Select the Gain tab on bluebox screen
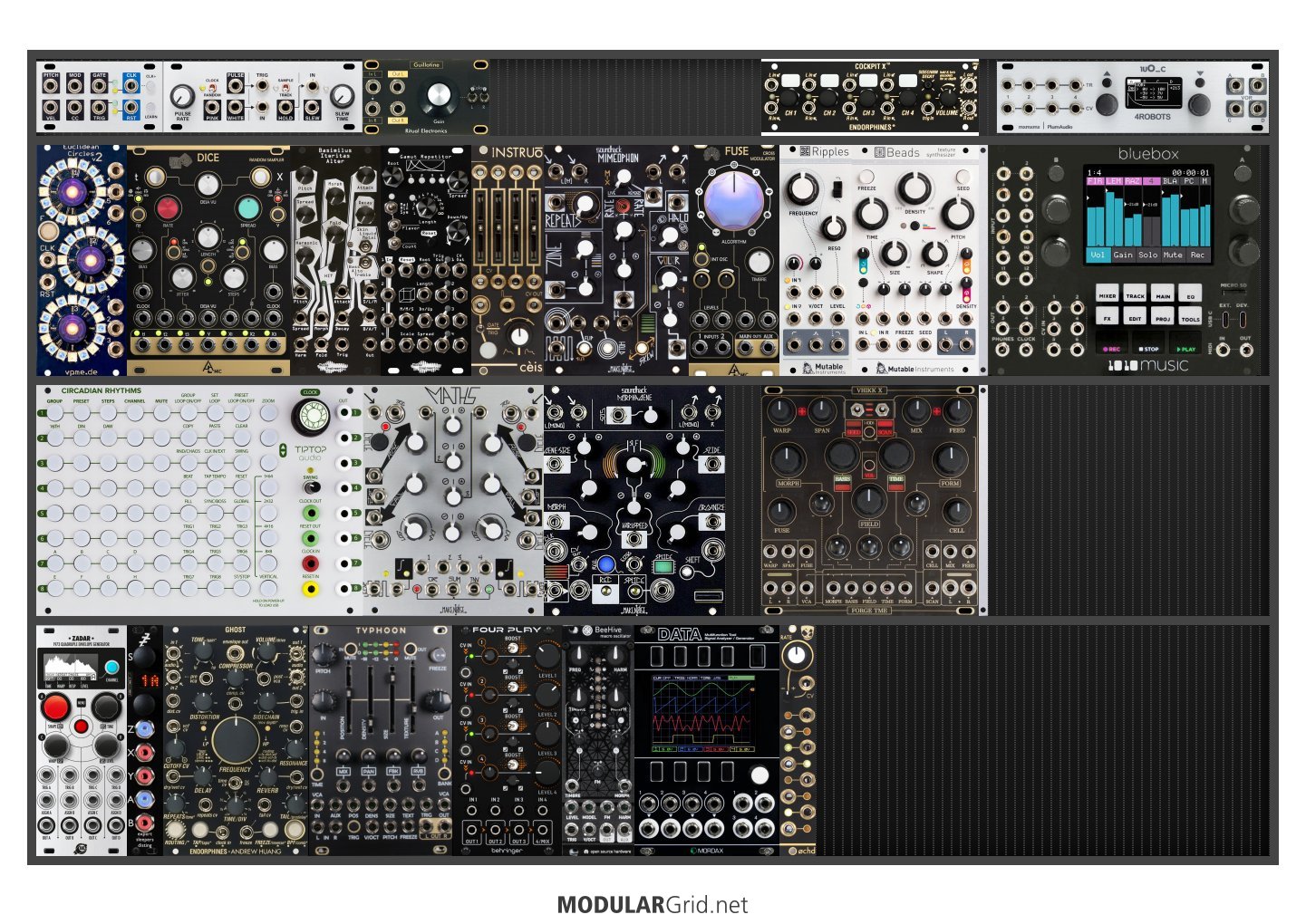This screenshot has width=1306, height=924. [x=1123, y=255]
